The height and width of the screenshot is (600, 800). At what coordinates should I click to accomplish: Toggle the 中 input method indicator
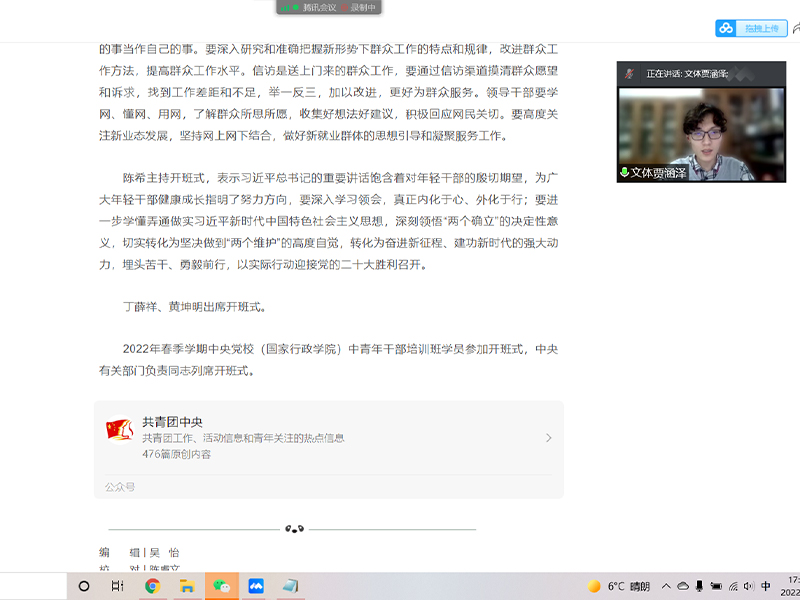point(766,586)
